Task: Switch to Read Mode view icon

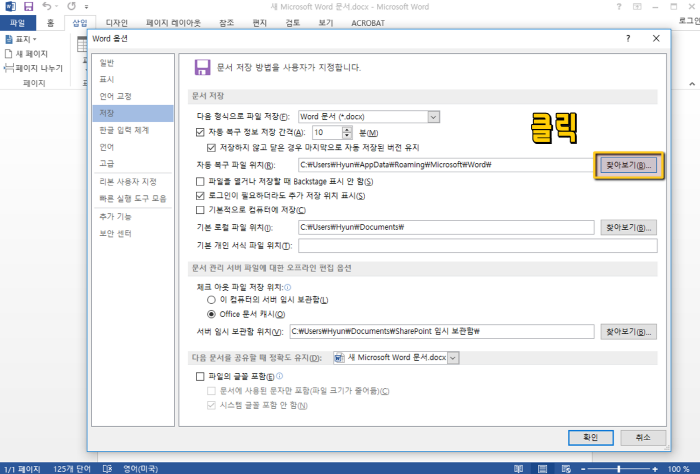Action: click(x=518, y=468)
